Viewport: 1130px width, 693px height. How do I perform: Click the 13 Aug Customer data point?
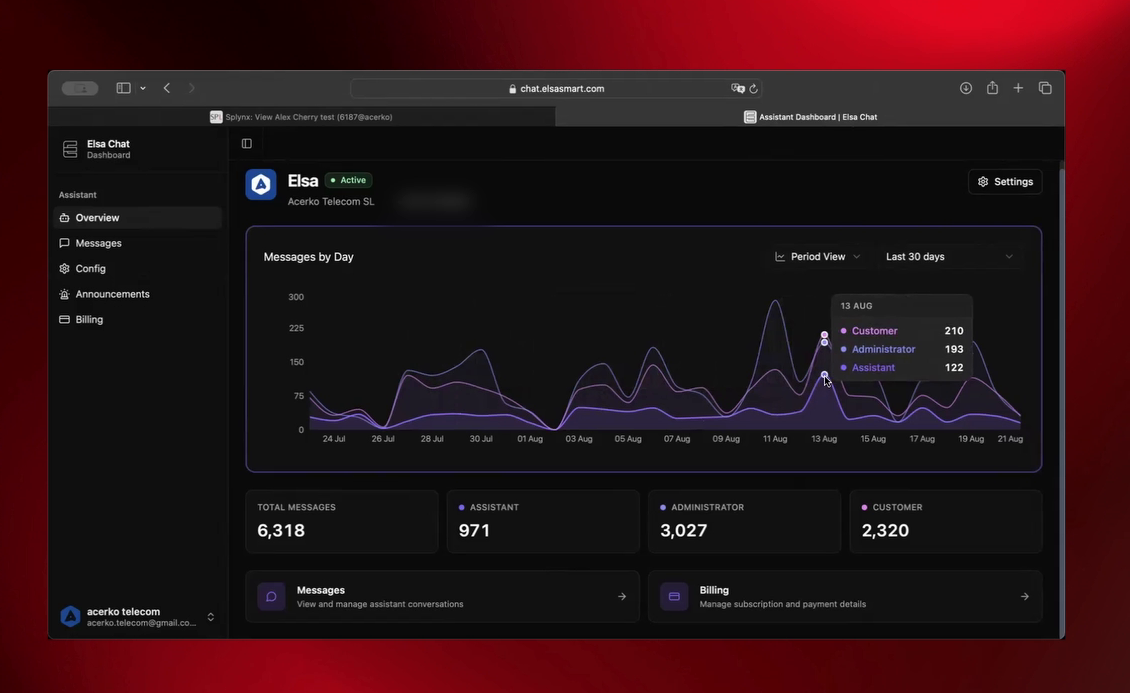(824, 335)
